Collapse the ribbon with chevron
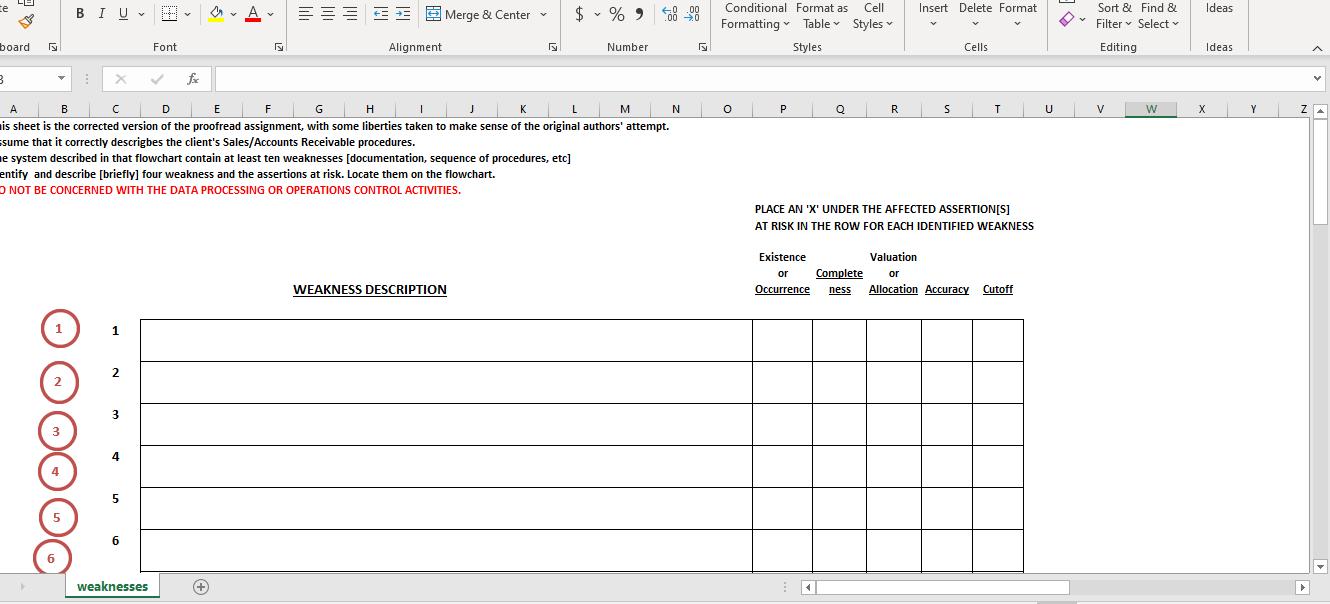 point(1315,47)
